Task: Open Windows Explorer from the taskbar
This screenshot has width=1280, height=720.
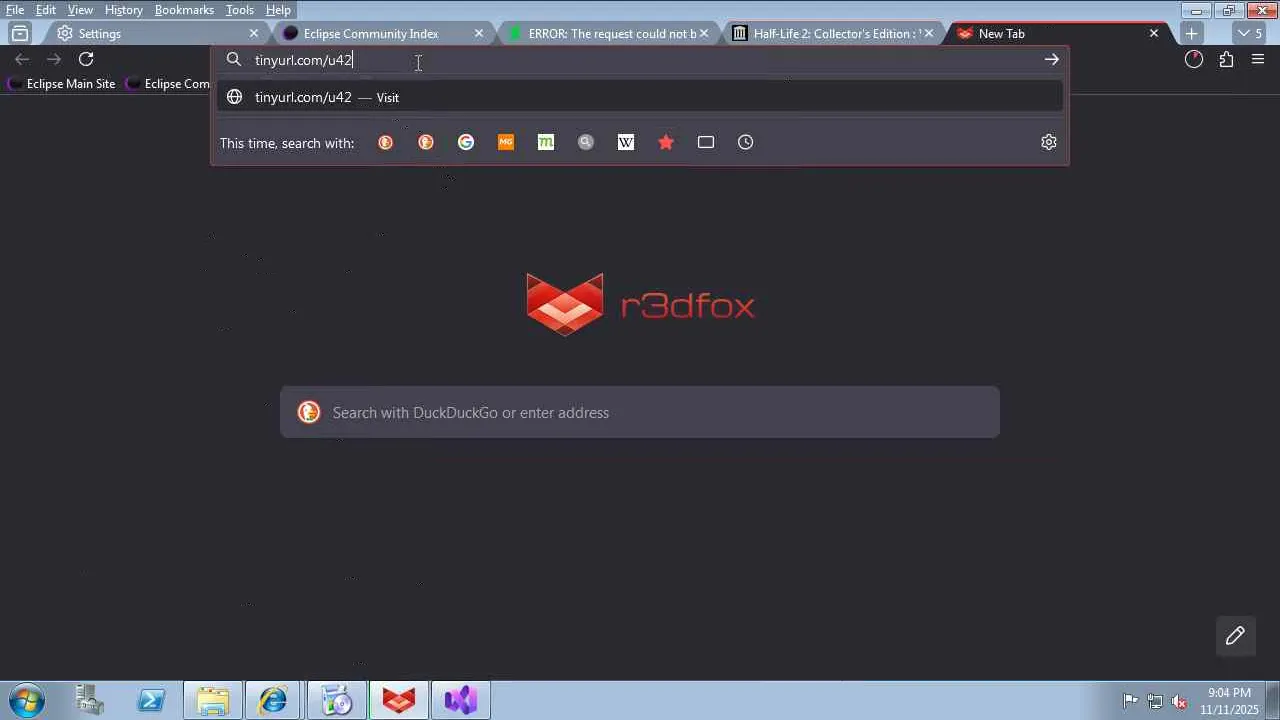Action: point(212,700)
